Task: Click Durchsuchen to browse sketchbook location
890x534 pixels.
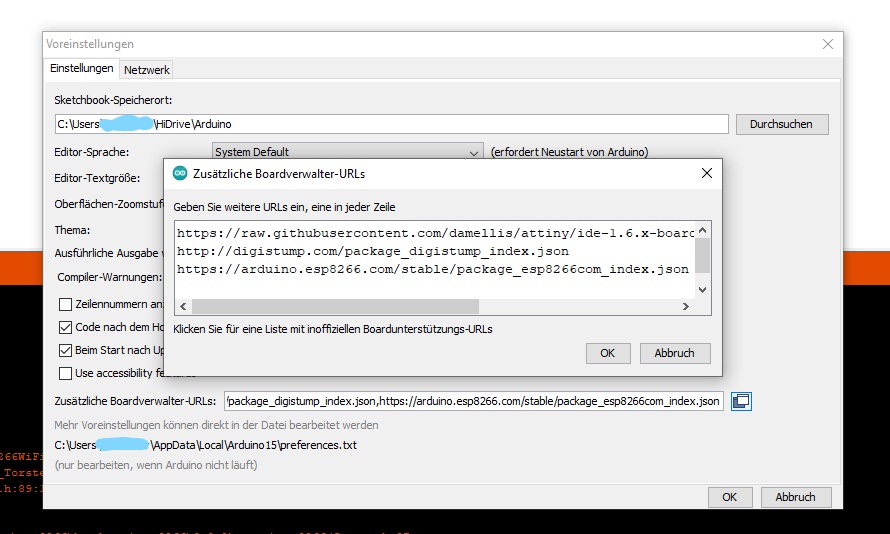Action: click(x=782, y=124)
